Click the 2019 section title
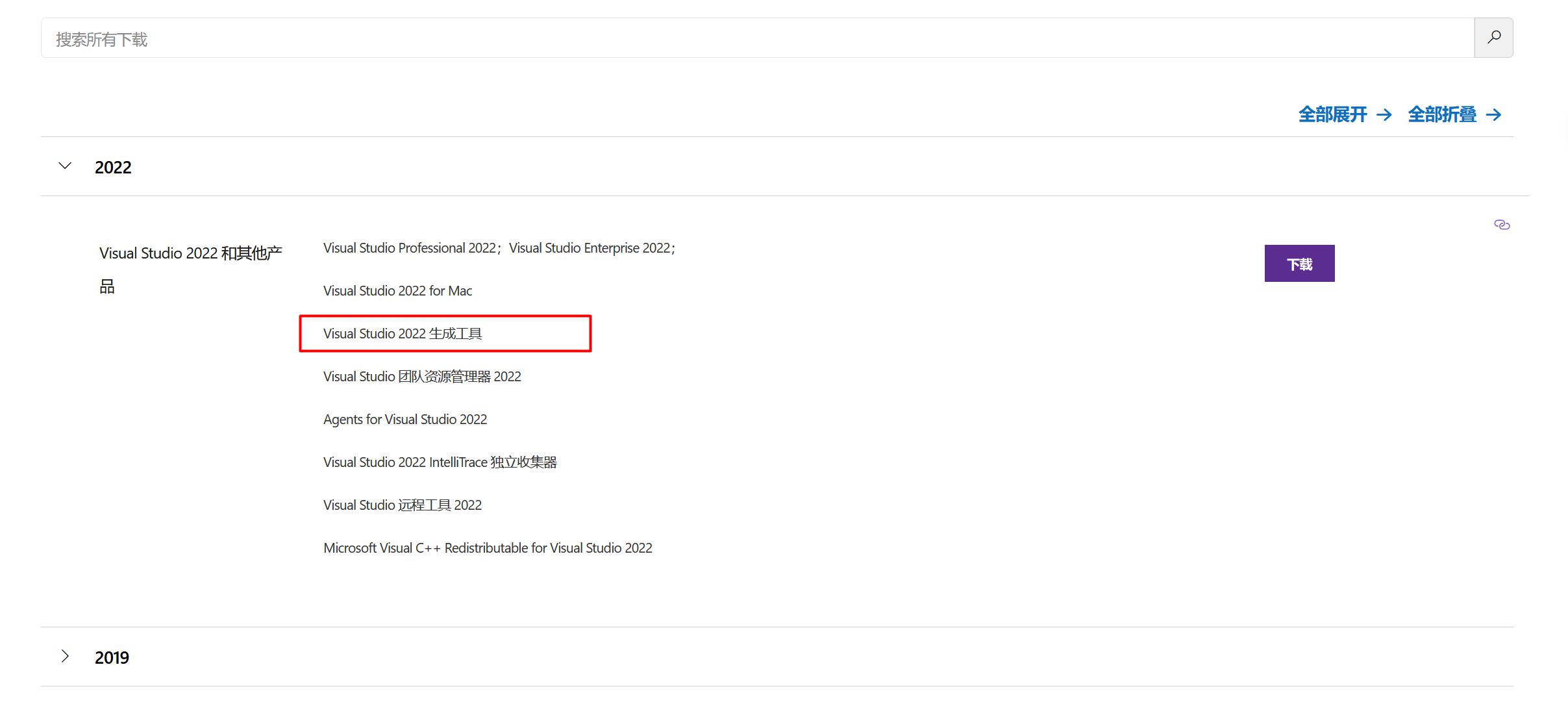This screenshot has height=704, width=1568. pyautogui.click(x=112, y=658)
